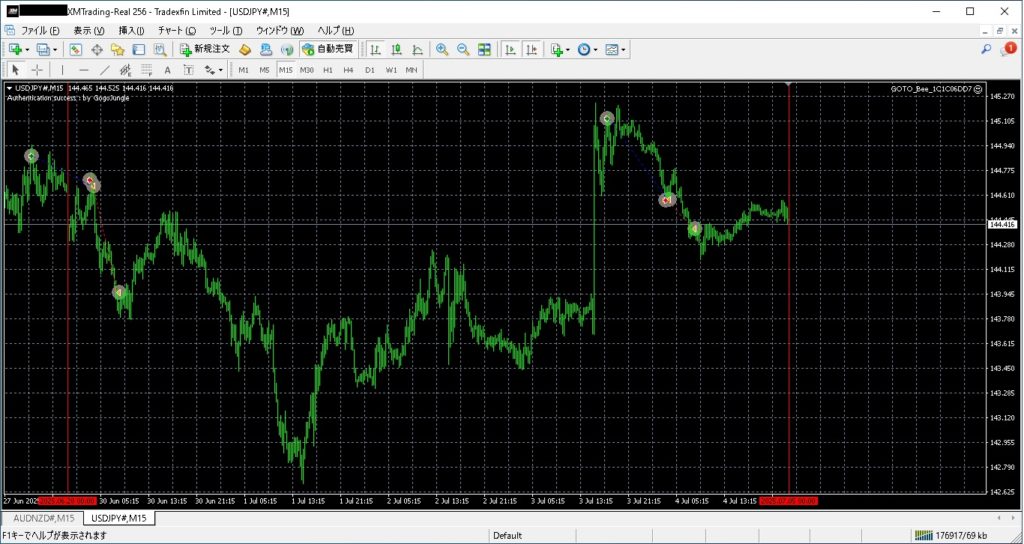The width and height of the screenshot is (1024, 544).
Task: Select the trendline drawing tool
Action: pos(105,70)
